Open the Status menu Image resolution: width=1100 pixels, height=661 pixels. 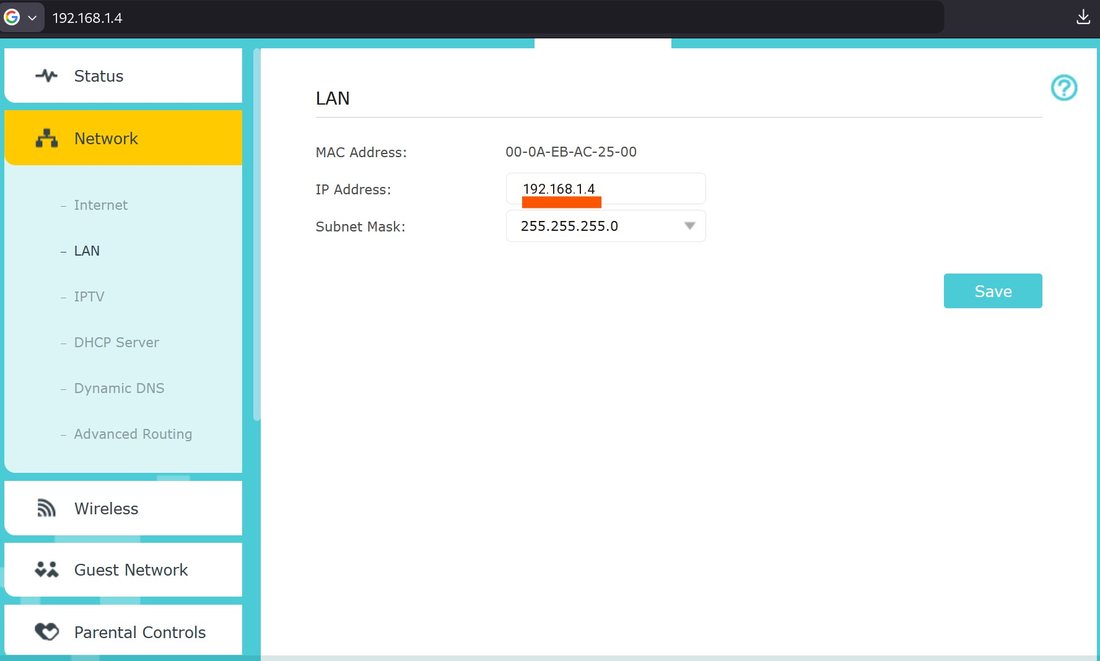point(123,76)
